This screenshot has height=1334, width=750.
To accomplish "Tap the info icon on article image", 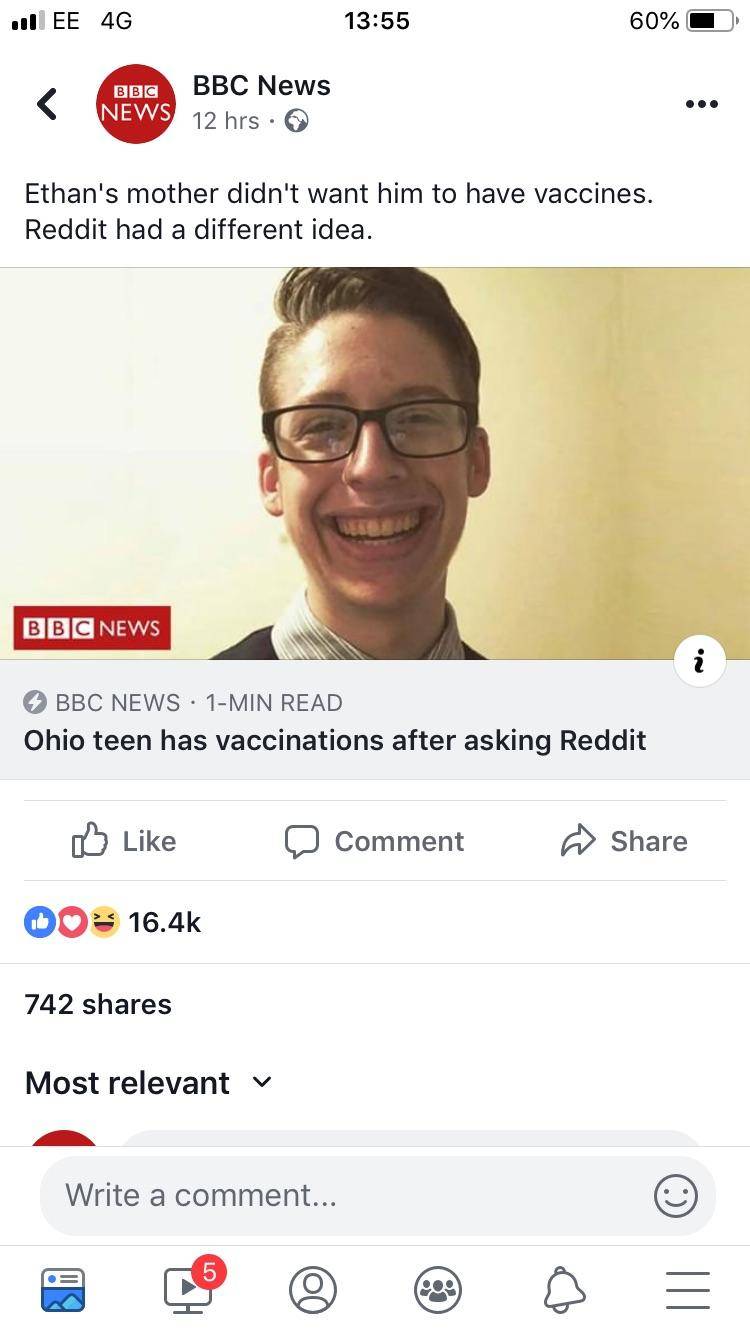I will [x=699, y=660].
